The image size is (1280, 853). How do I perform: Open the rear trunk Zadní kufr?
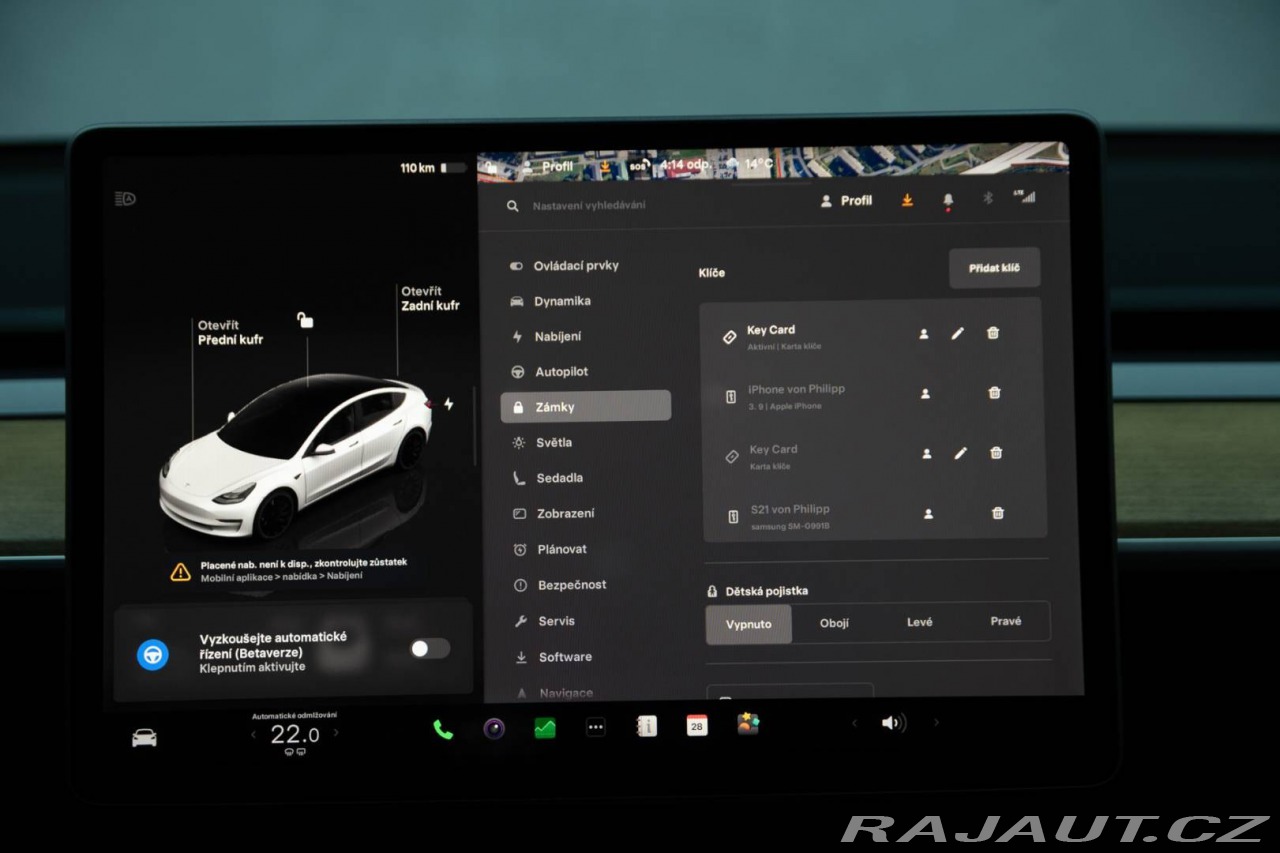click(x=430, y=299)
